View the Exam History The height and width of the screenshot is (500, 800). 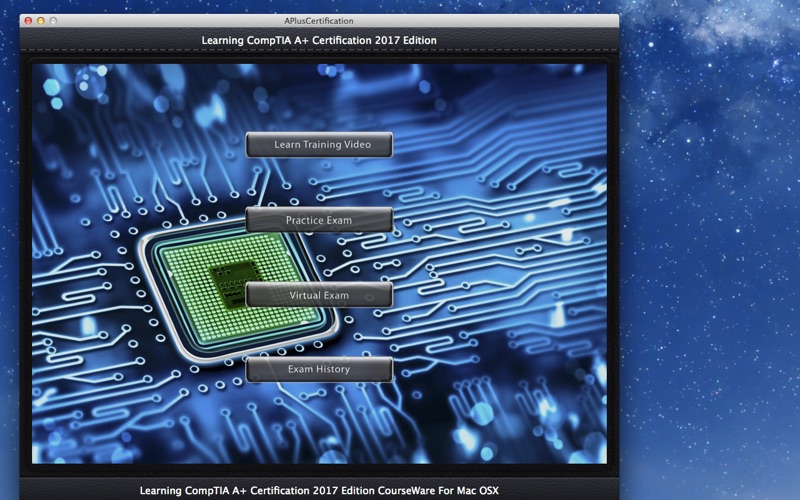point(319,369)
